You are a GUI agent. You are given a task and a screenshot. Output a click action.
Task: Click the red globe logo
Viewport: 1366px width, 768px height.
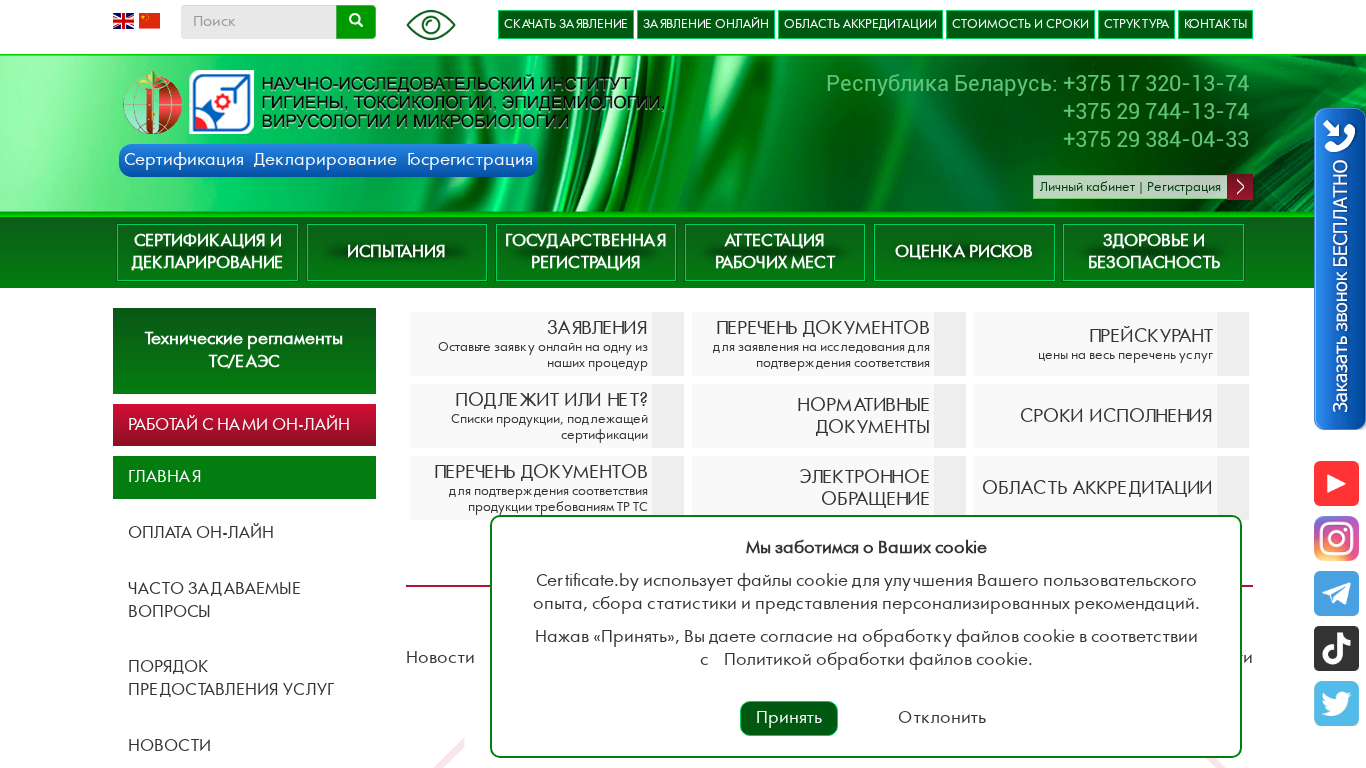[x=153, y=103]
